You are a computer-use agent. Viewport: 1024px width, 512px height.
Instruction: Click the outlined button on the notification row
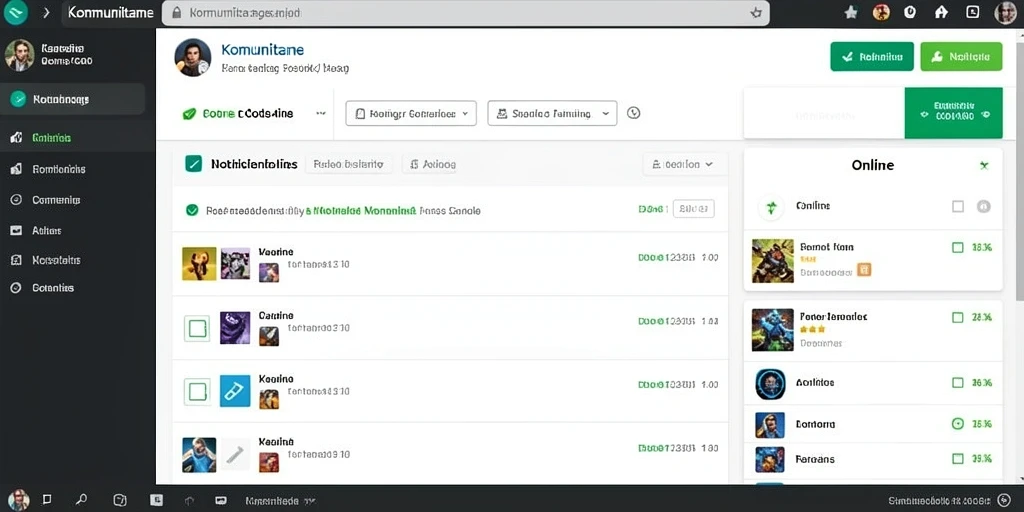tap(694, 209)
